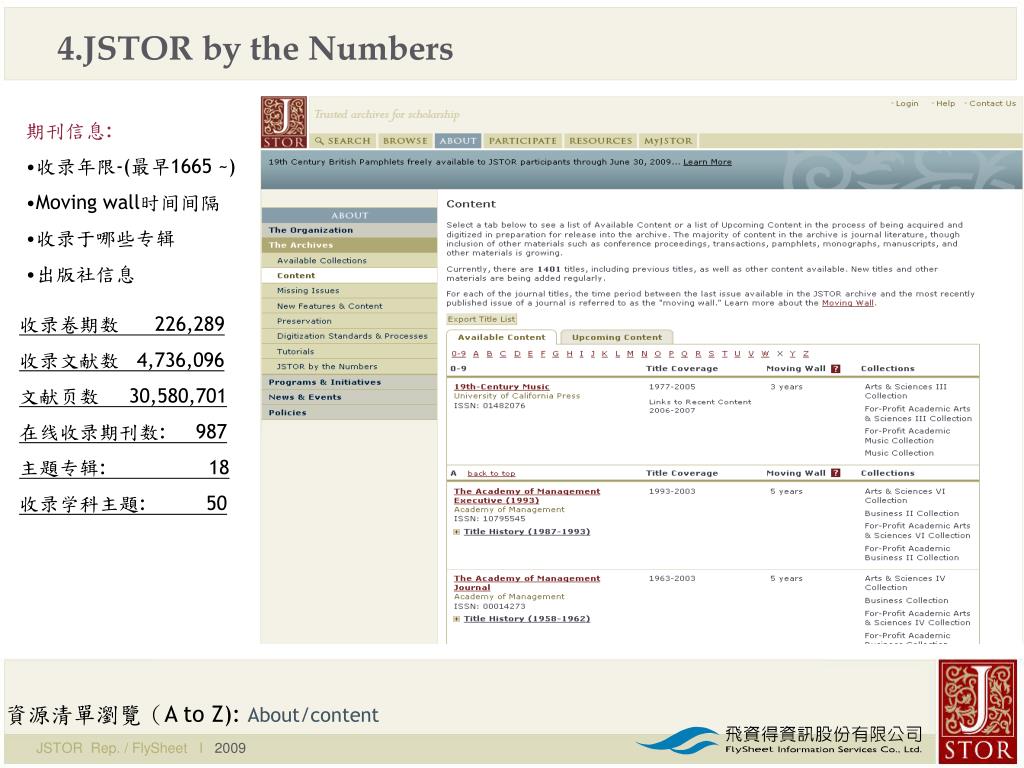1024x768 pixels.
Task: Open Preservation in the sidebar
Action: pyautogui.click(x=349, y=321)
